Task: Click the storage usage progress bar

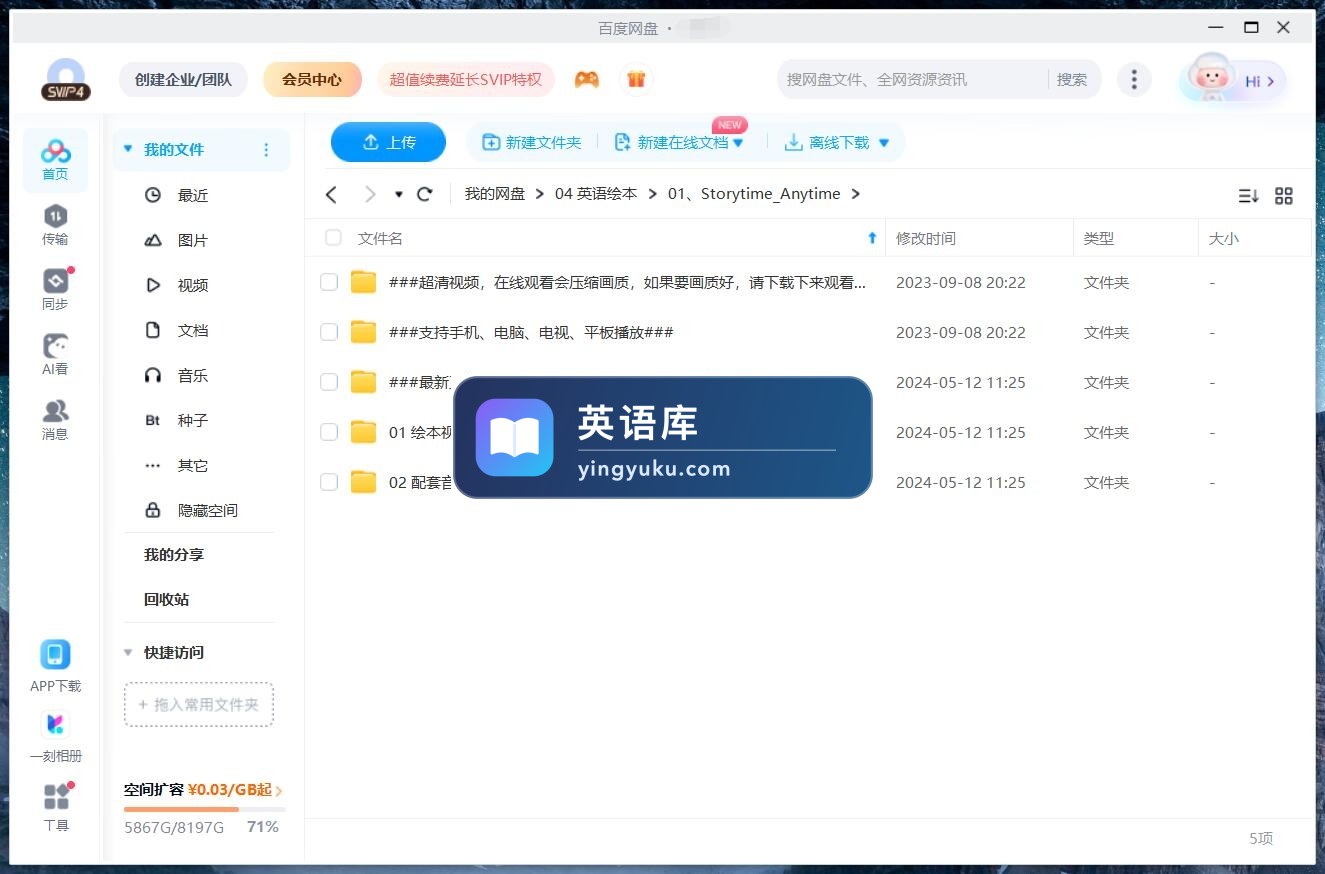Action: [205, 809]
